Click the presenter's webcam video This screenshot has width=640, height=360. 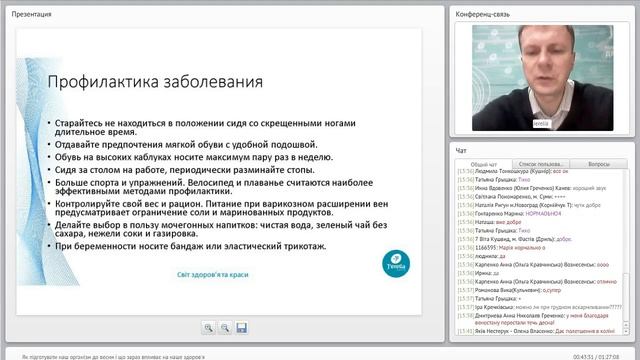[x=542, y=78]
